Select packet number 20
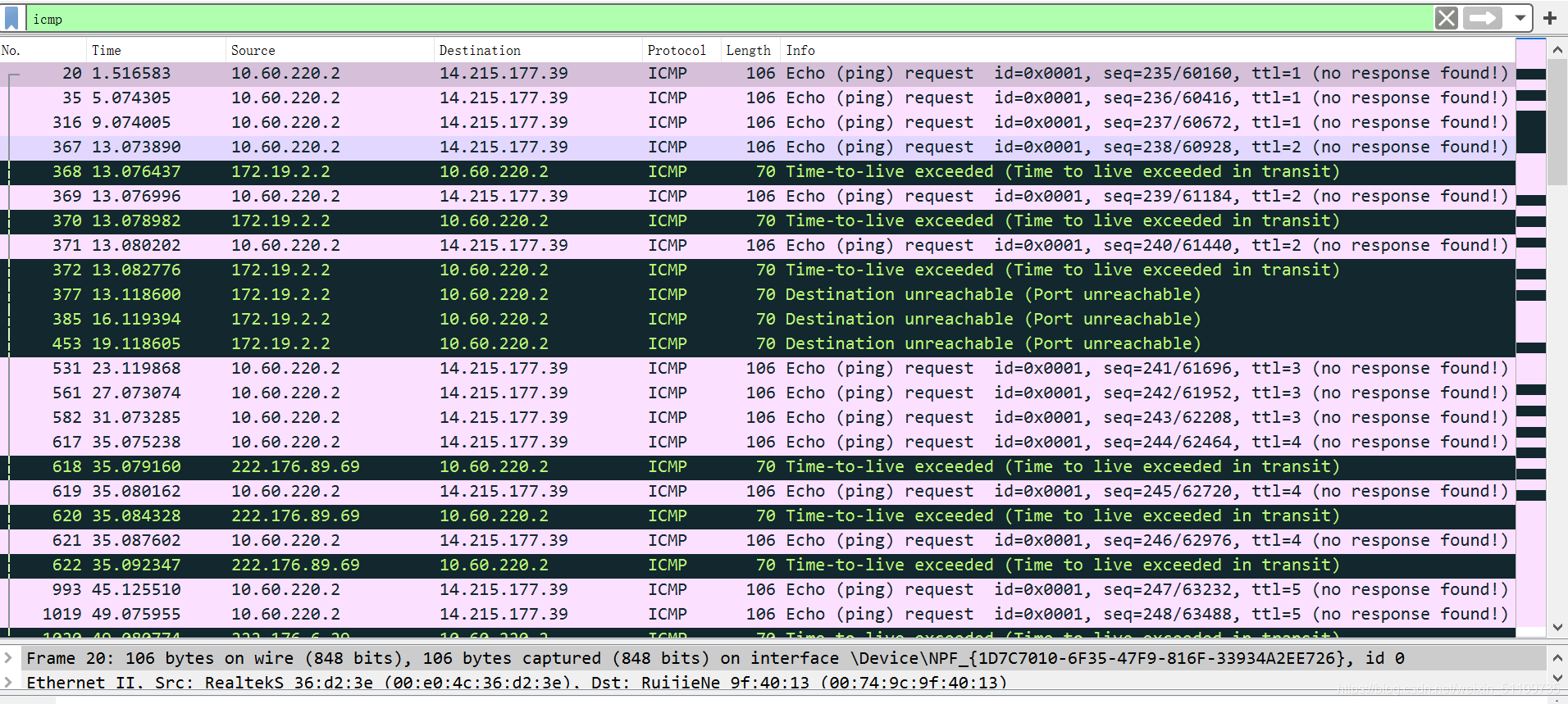 point(758,74)
